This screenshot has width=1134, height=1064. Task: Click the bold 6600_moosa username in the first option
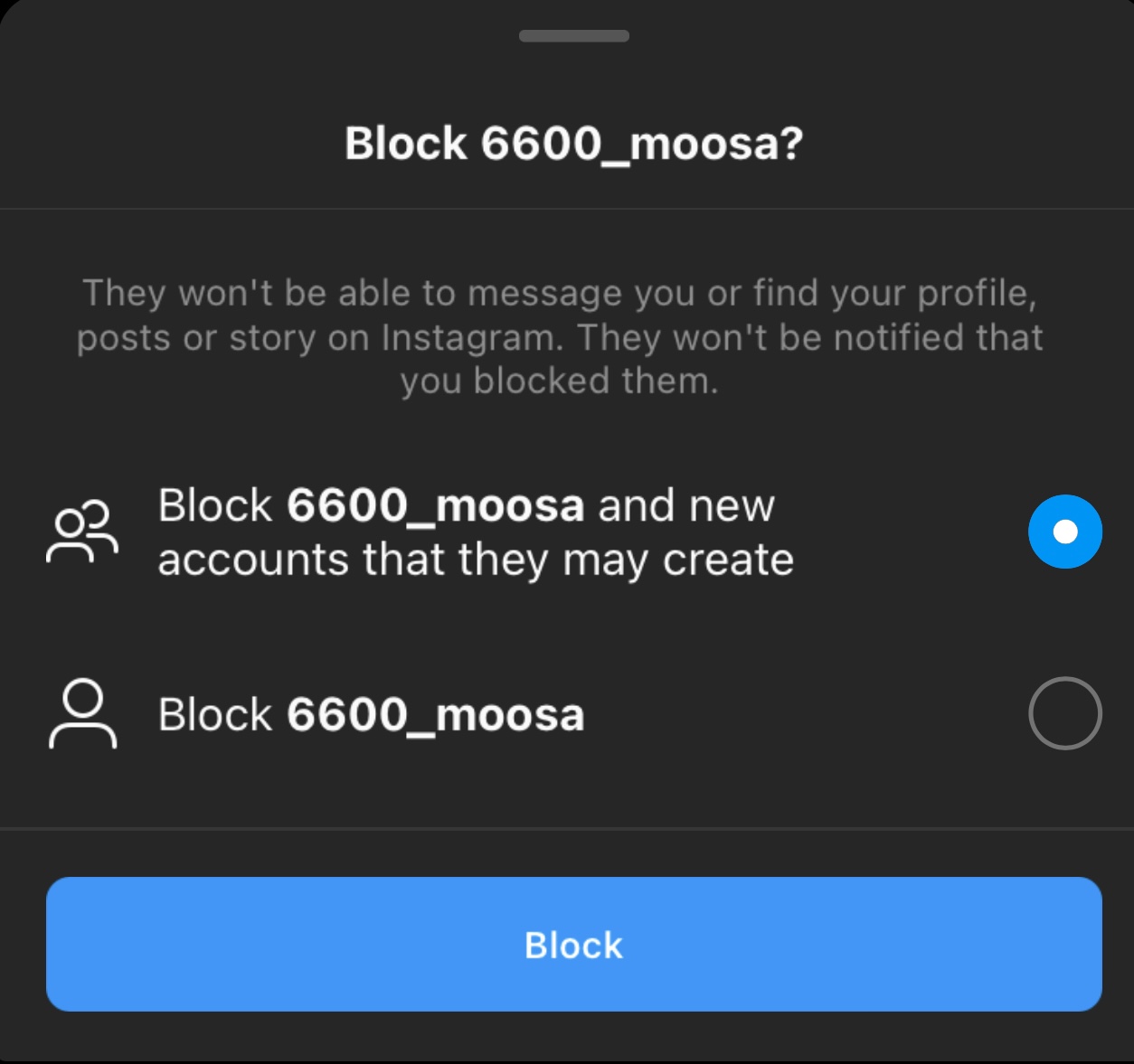coord(435,505)
